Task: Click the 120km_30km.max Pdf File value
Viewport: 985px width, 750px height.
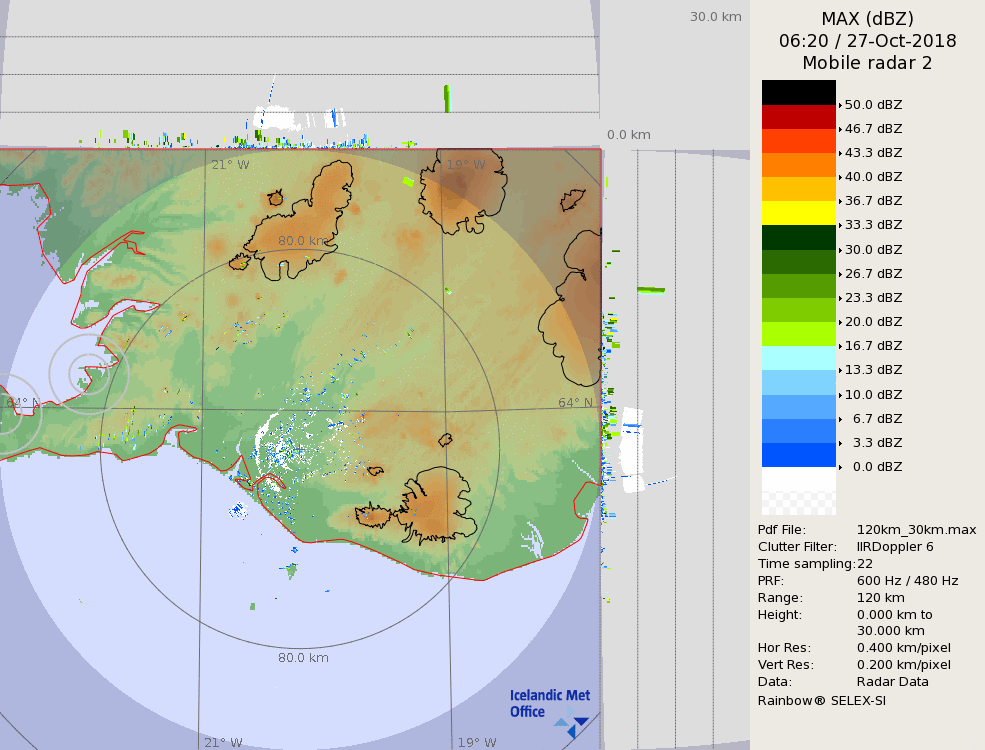Action: pos(916,530)
